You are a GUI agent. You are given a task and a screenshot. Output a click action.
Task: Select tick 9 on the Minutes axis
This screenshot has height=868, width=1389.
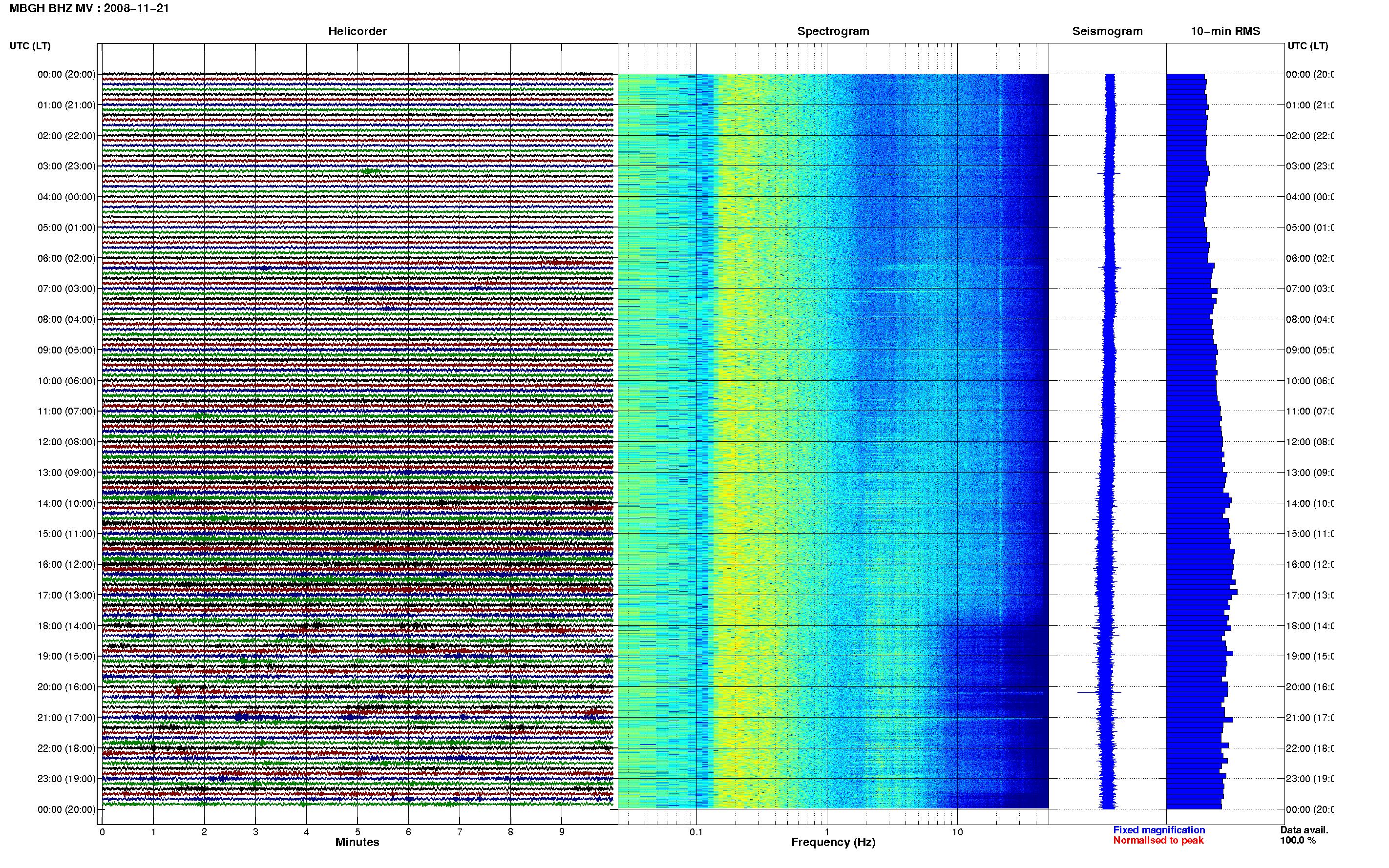(x=562, y=832)
